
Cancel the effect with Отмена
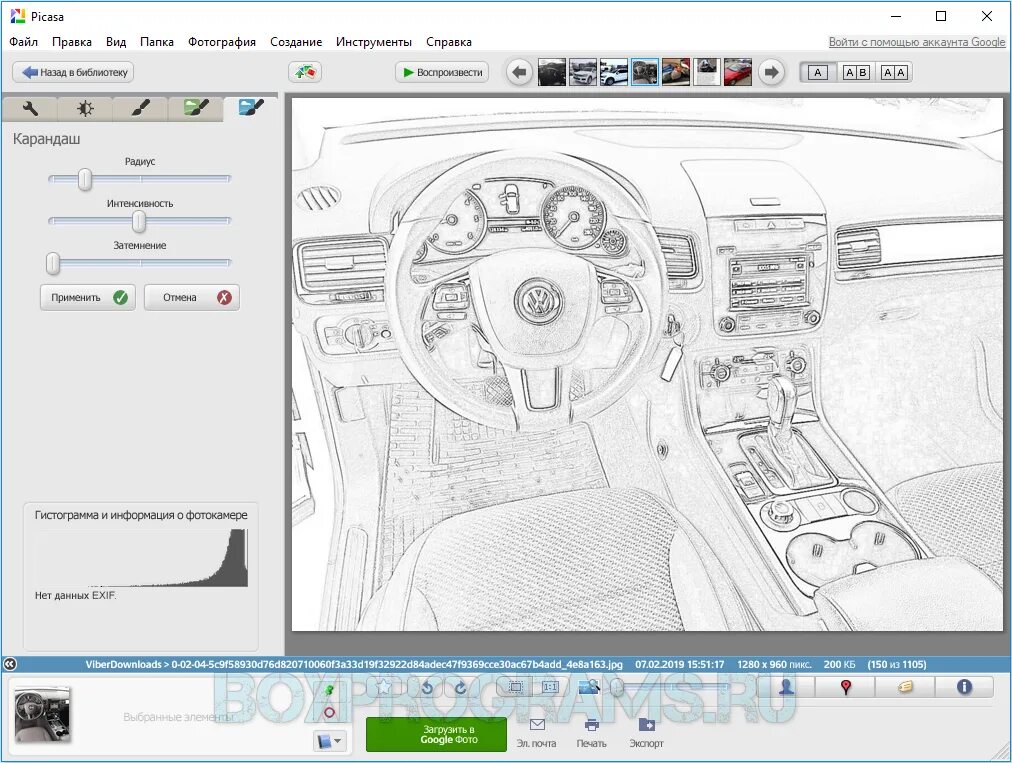coord(192,298)
